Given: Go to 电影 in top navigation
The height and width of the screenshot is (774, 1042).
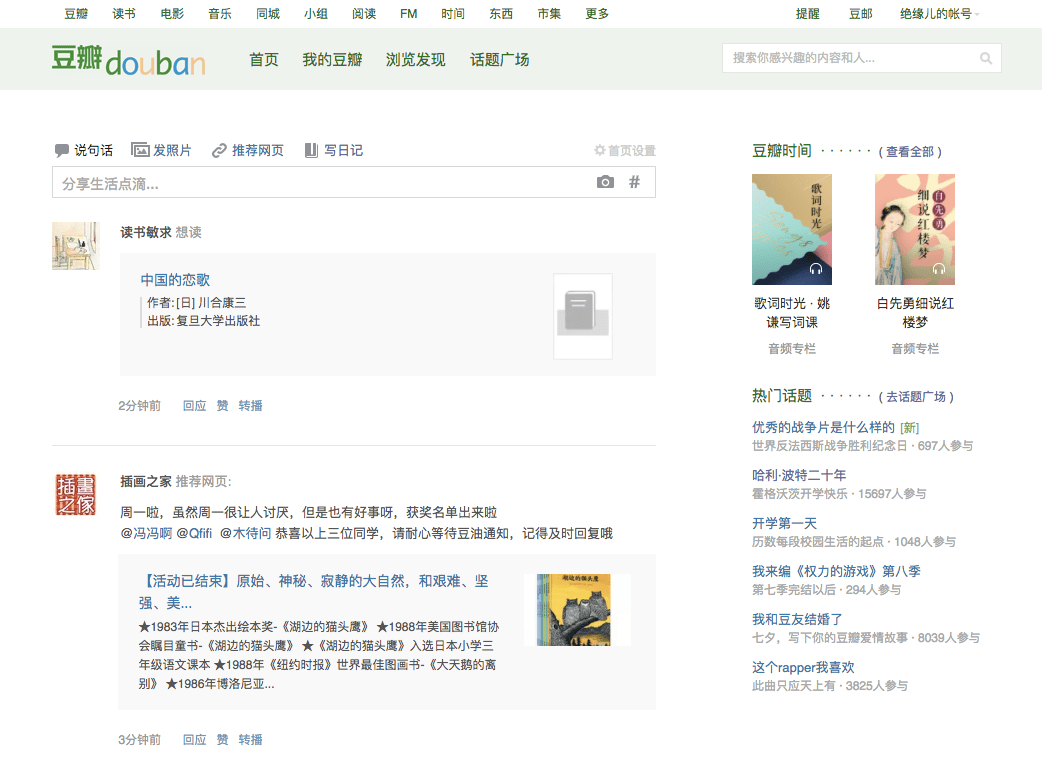Looking at the screenshot, I should click(172, 14).
